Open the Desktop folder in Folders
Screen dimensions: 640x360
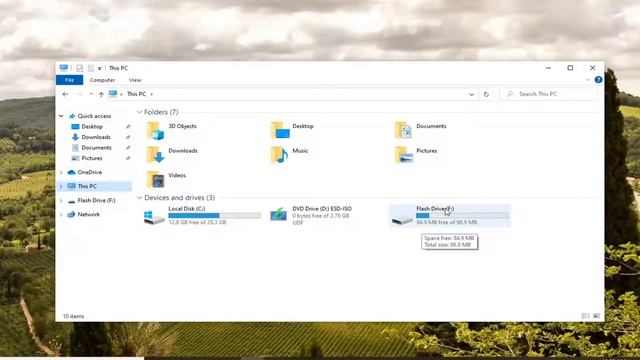tap(280, 131)
